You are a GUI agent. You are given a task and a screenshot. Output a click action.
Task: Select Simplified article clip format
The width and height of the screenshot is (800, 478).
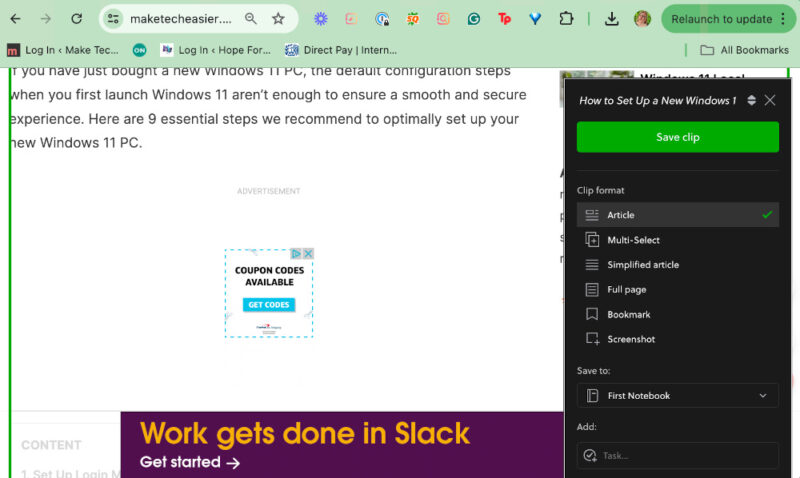tap(678, 265)
